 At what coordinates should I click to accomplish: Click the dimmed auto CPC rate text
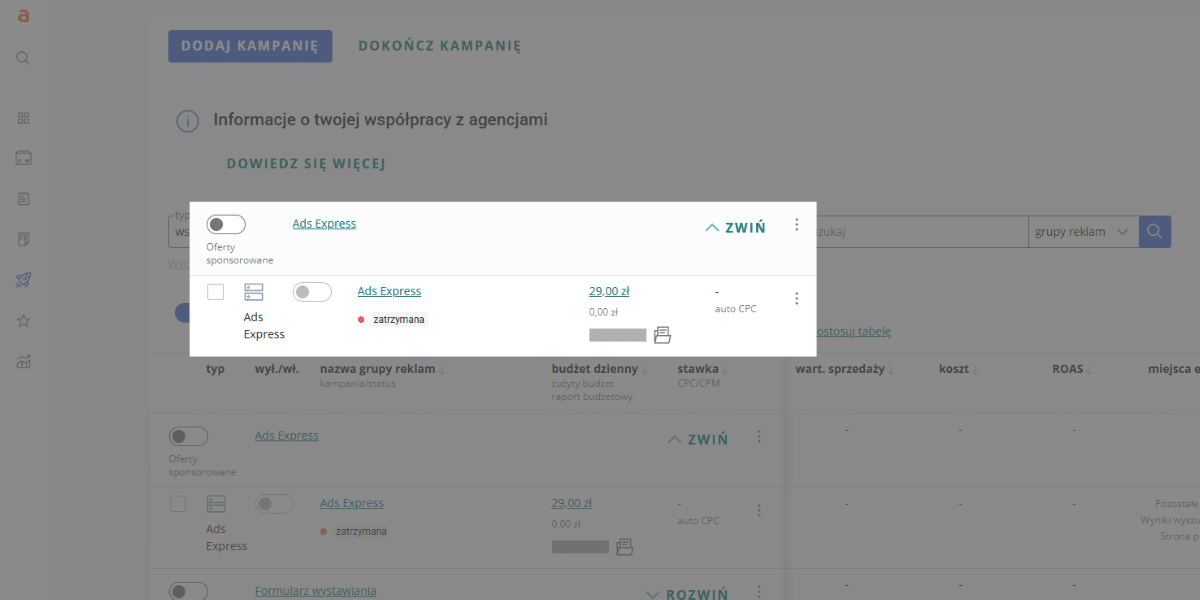coord(698,521)
